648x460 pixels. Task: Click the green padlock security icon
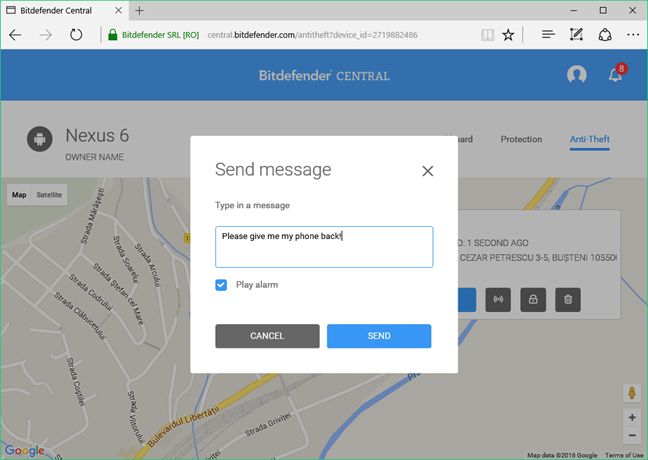coord(112,35)
